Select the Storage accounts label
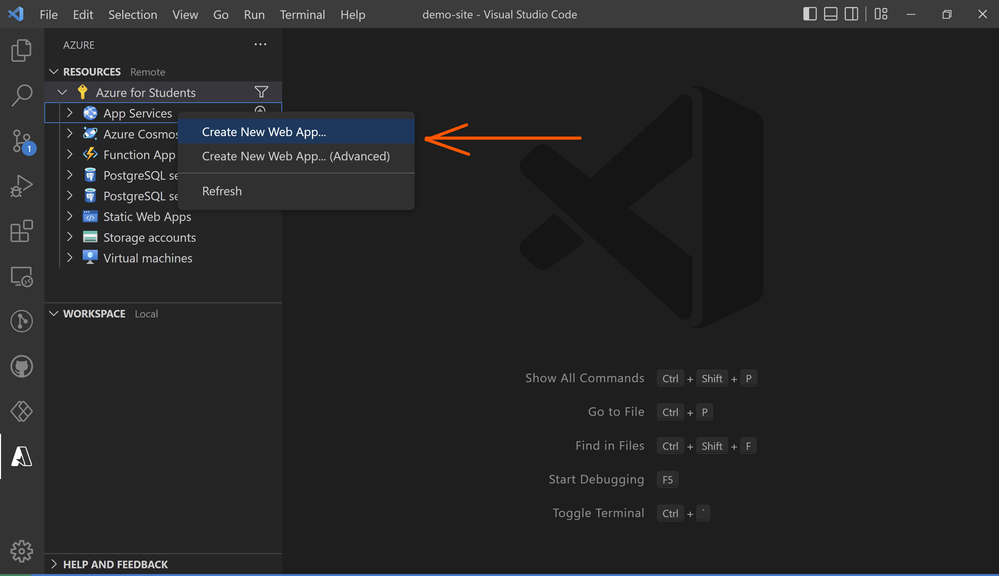The image size is (999, 576). pos(150,238)
